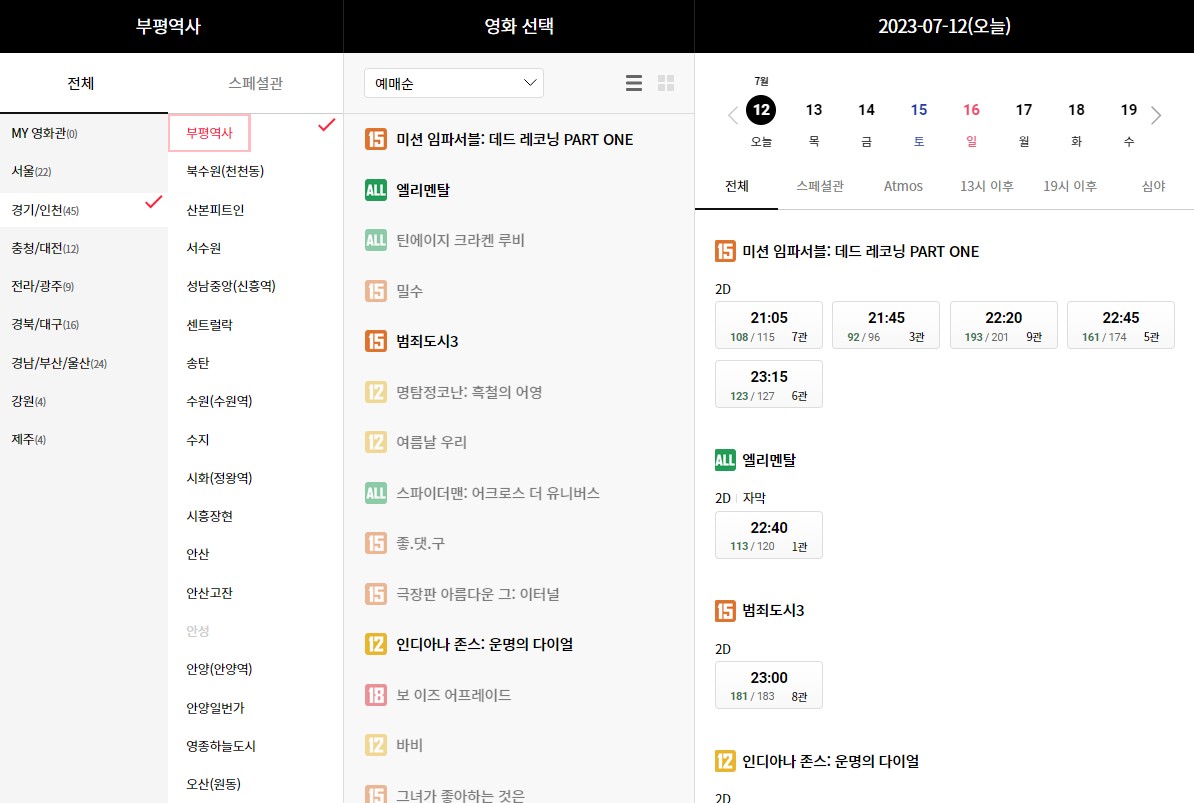Filter showtimes 13시 이후
Screen dimensions: 1194x803
tap(986, 186)
